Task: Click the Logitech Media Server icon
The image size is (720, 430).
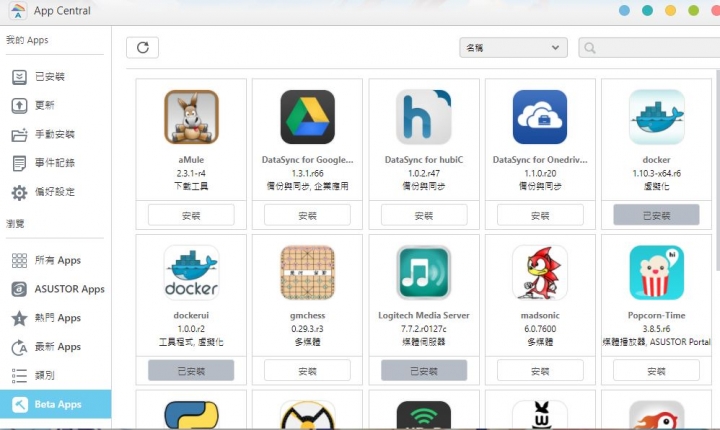Action: point(424,273)
